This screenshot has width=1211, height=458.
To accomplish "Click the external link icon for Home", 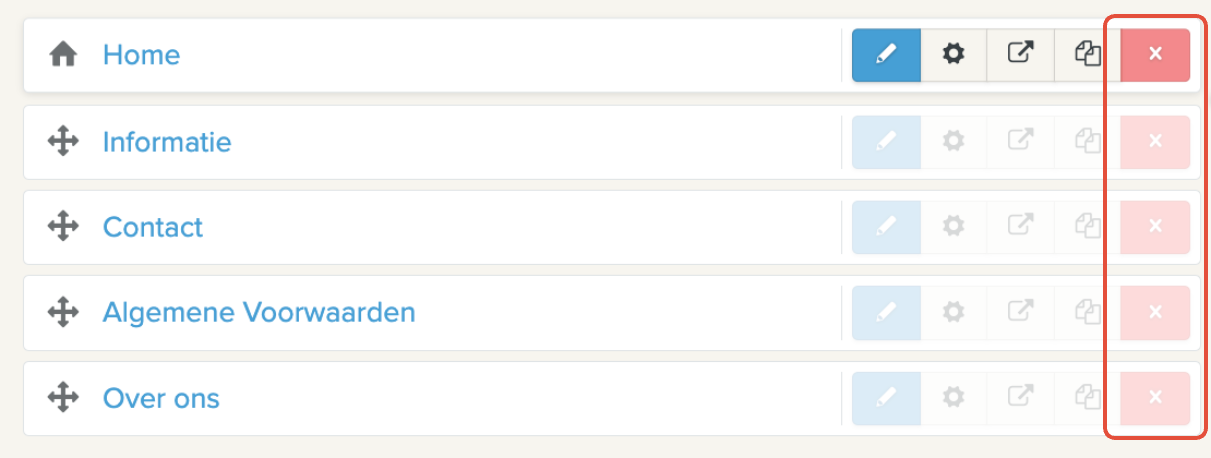I will pyautogui.click(x=1020, y=55).
